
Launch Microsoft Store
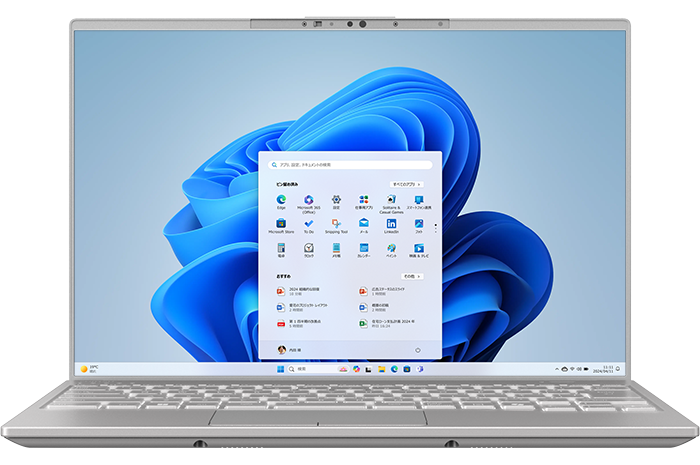click(281, 224)
